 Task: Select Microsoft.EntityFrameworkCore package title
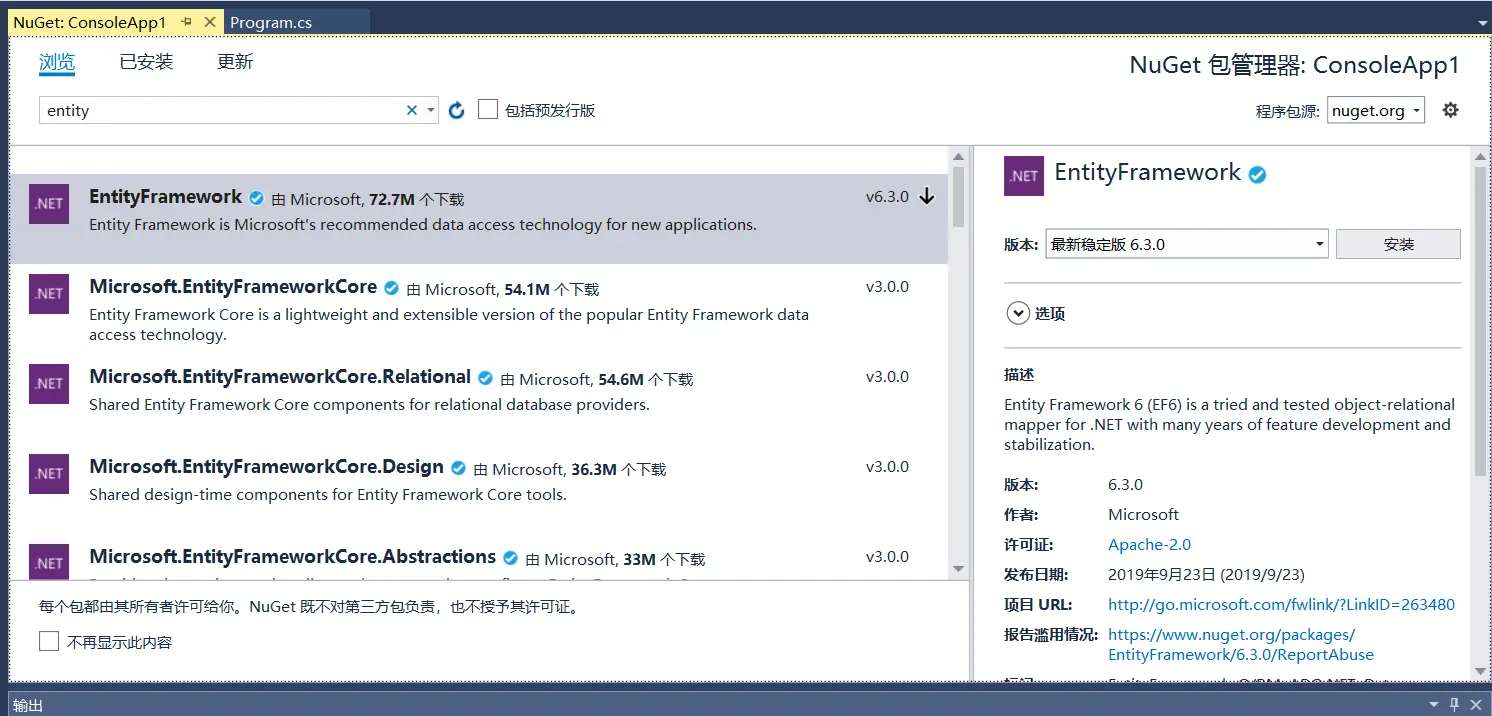pyautogui.click(x=233, y=287)
